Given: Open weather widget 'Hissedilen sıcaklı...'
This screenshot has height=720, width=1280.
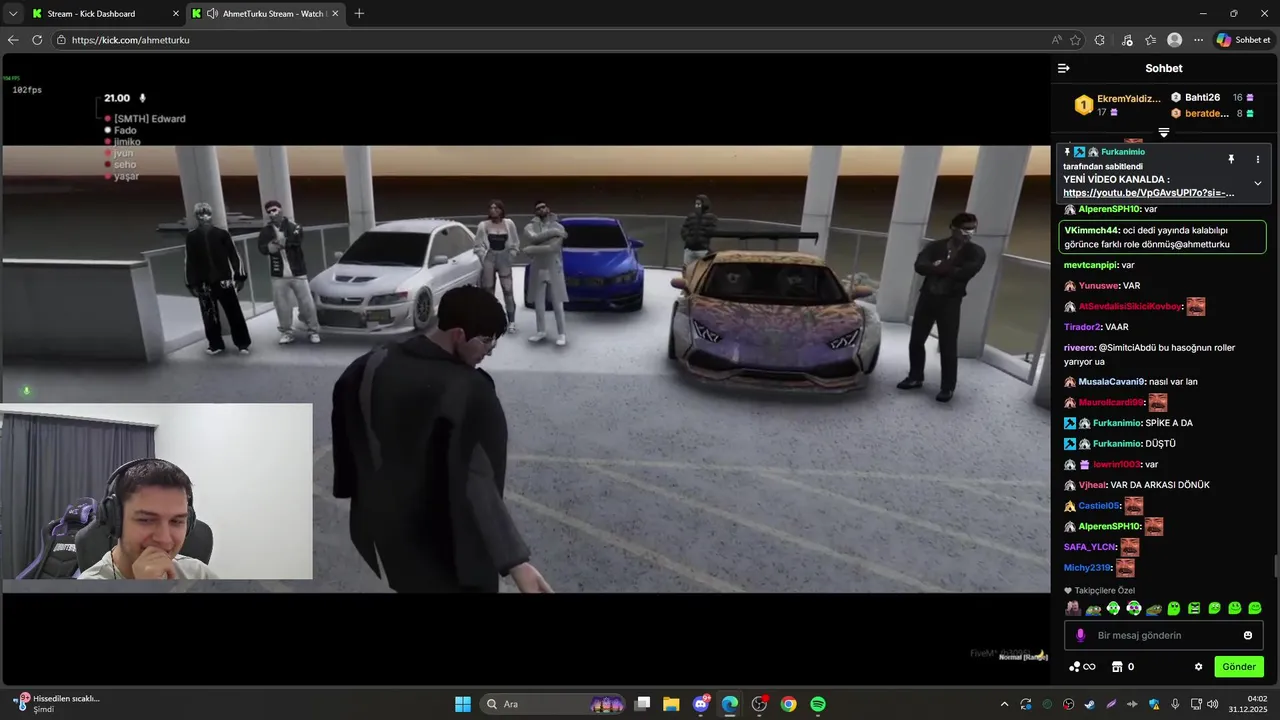Looking at the screenshot, I should 57,704.
